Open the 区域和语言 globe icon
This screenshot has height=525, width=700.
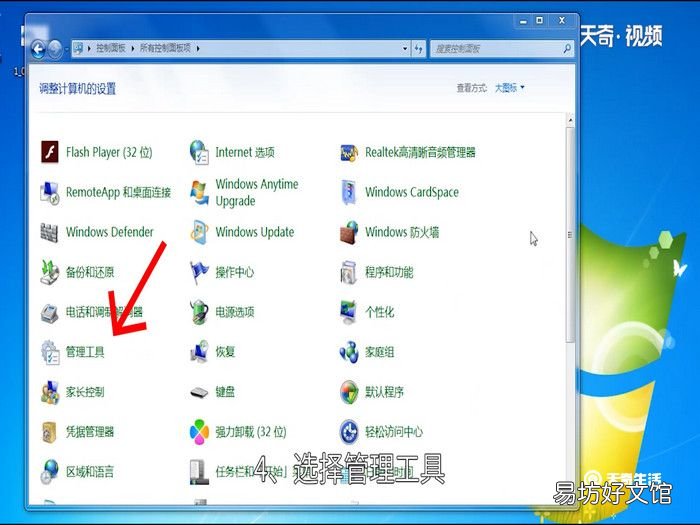pos(49,472)
